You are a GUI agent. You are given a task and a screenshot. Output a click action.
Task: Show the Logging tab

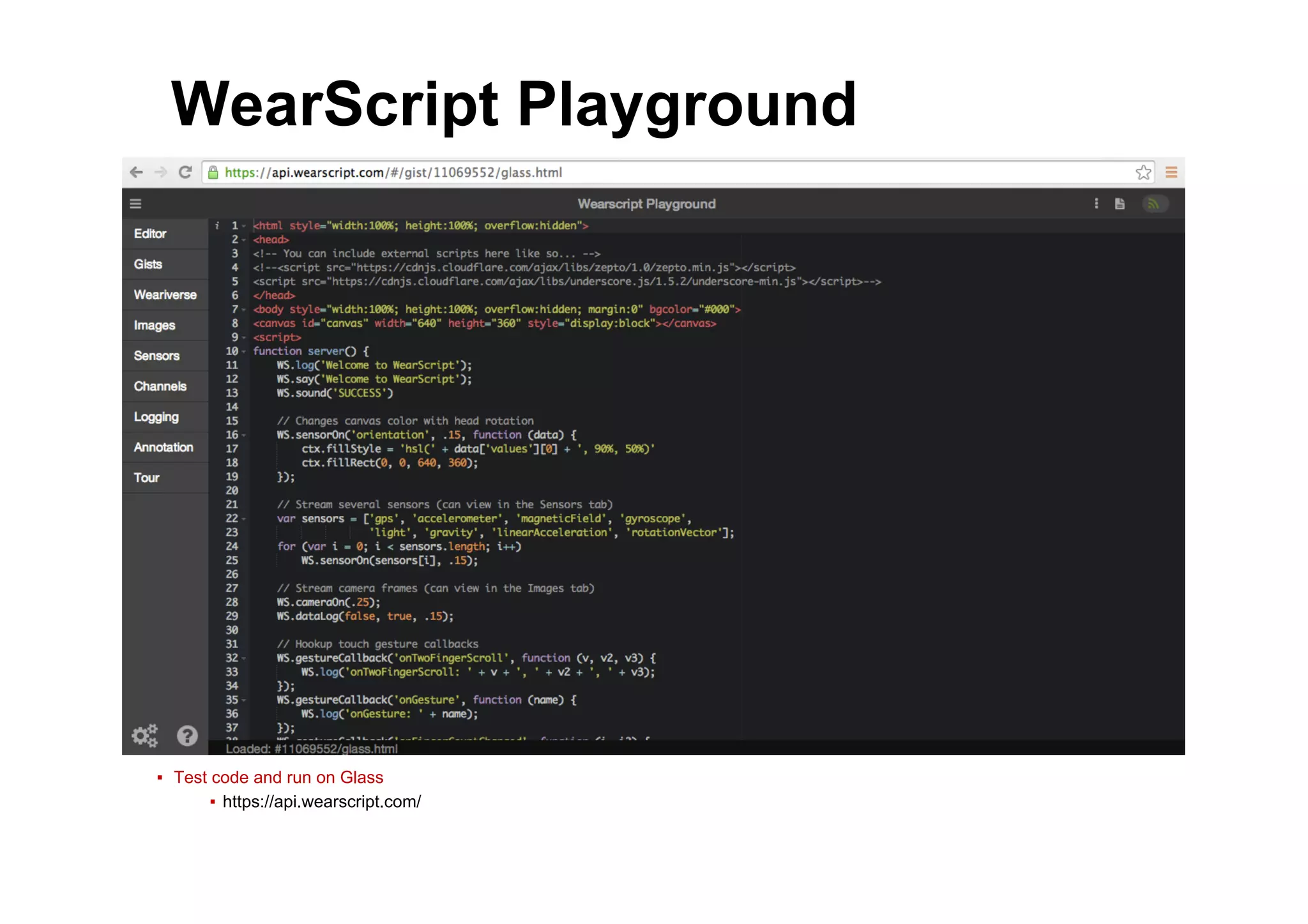165,417
